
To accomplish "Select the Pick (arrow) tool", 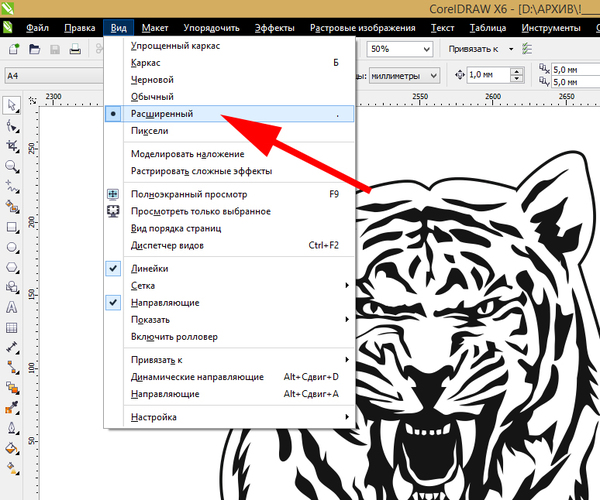I will 12,105.
